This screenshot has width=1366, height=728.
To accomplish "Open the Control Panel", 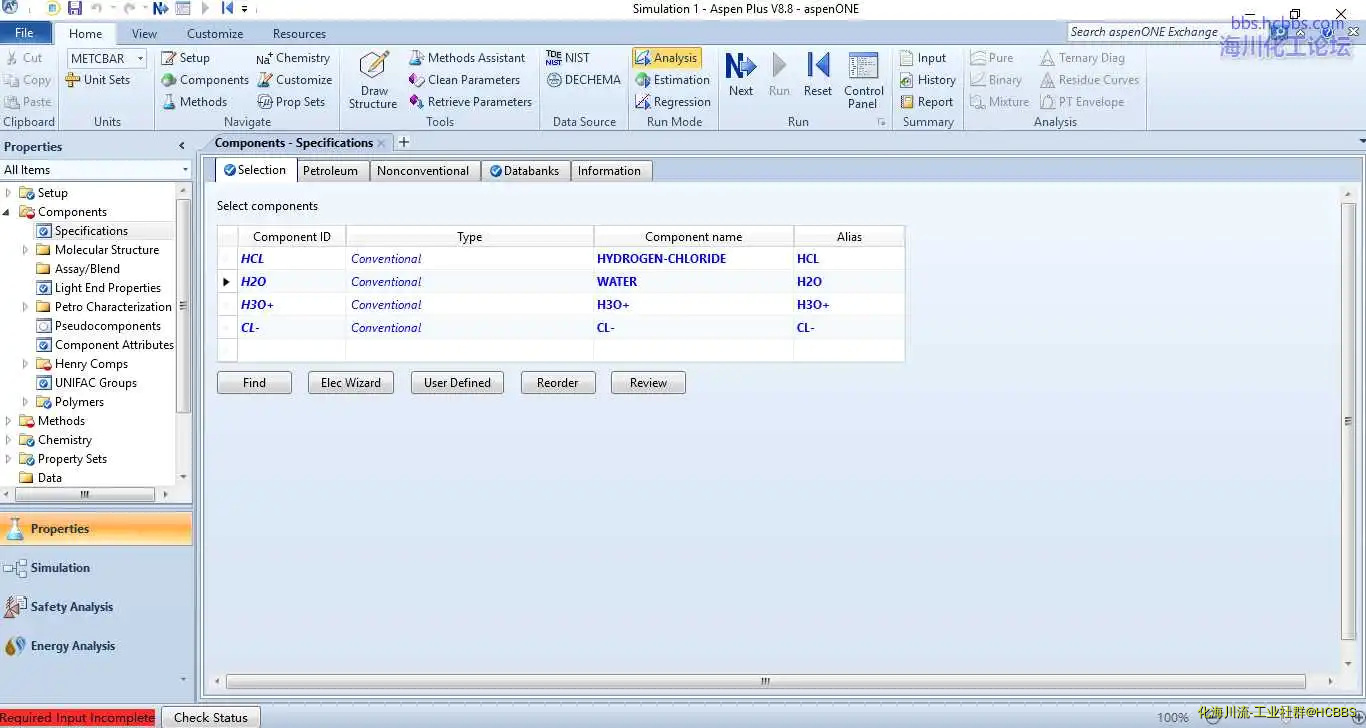I will tap(863, 80).
